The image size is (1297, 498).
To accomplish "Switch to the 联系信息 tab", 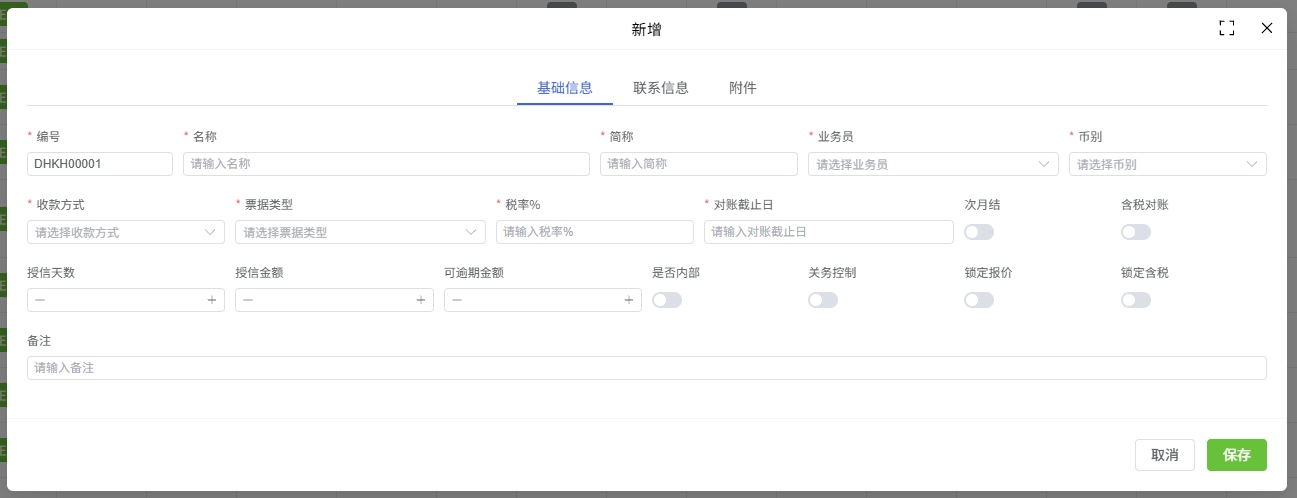I will tap(661, 88).
